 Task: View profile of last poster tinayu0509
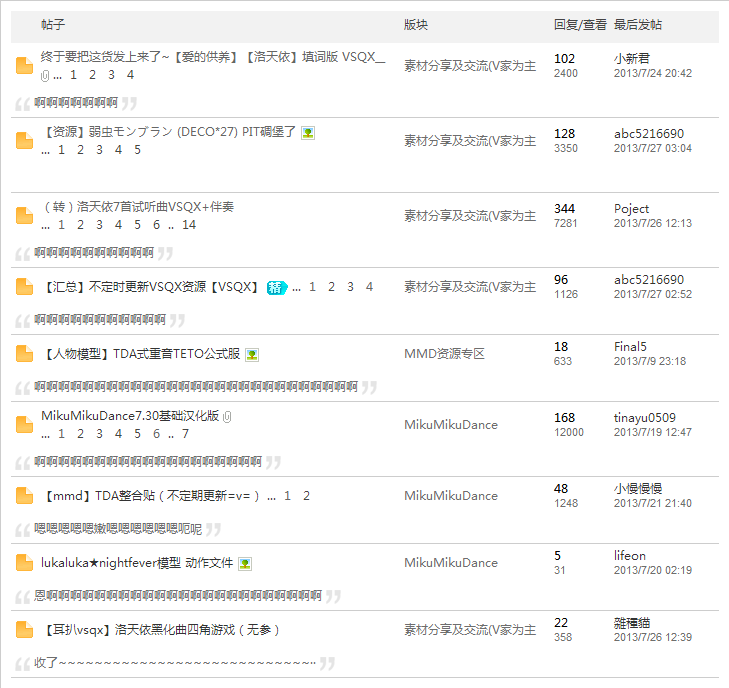pyautogui.click(x=644, y=418)
